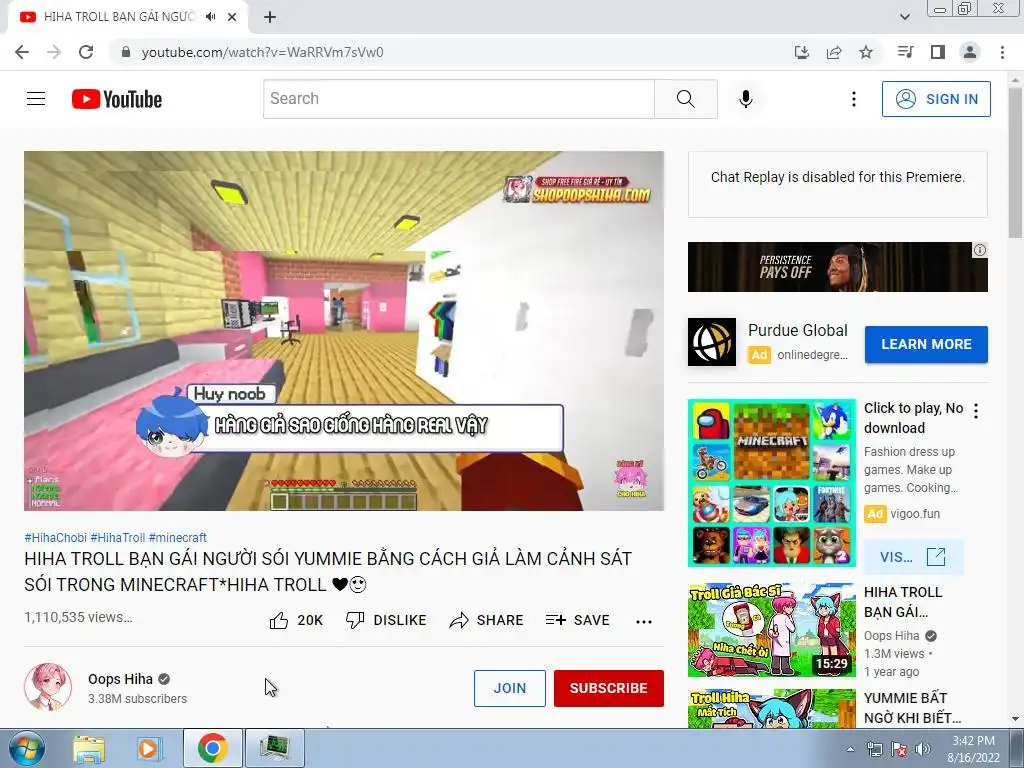Open Chrome media control icon
Viewport: 1024px width, 768px height.
(906, 52)
